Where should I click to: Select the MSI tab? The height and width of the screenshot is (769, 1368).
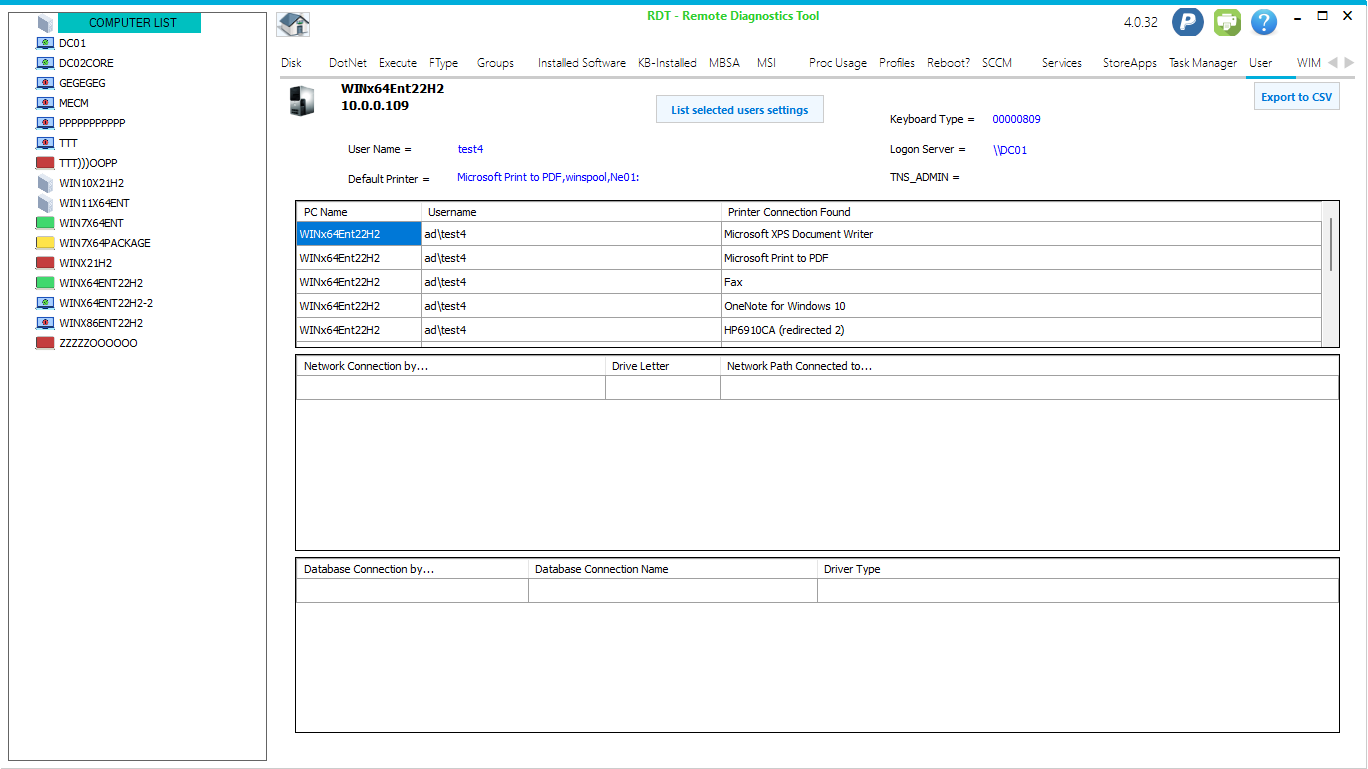(766, 63)
